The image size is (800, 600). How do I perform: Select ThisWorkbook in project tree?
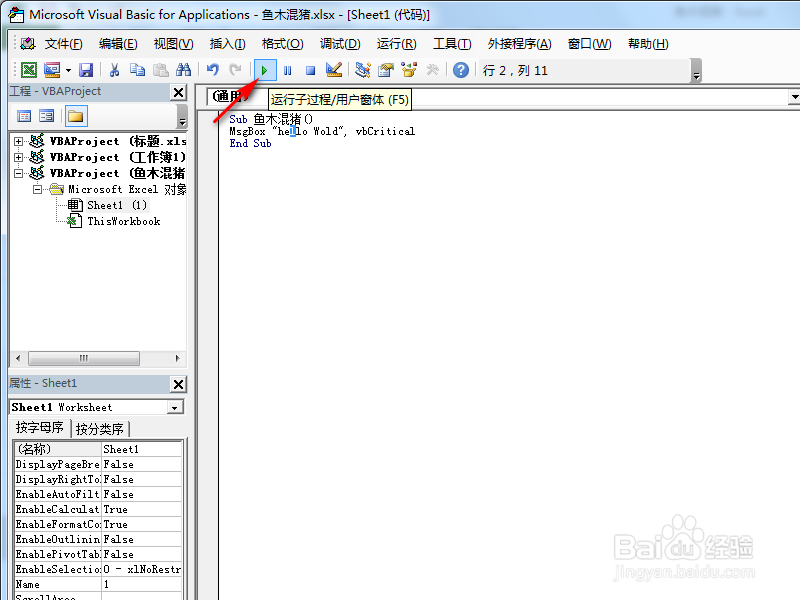tap(123, 221)
